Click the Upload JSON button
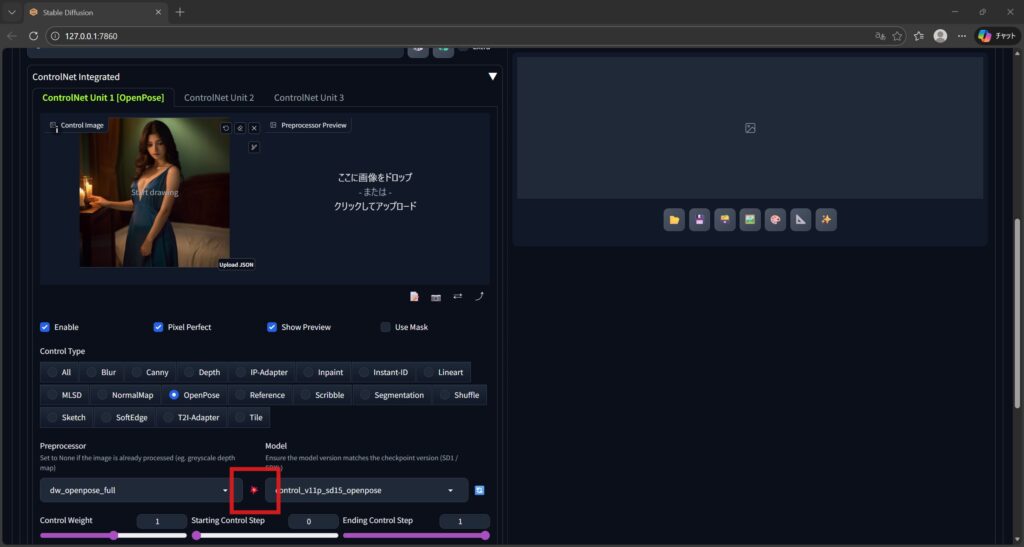Screen dimensions: 1024x547 237,264
